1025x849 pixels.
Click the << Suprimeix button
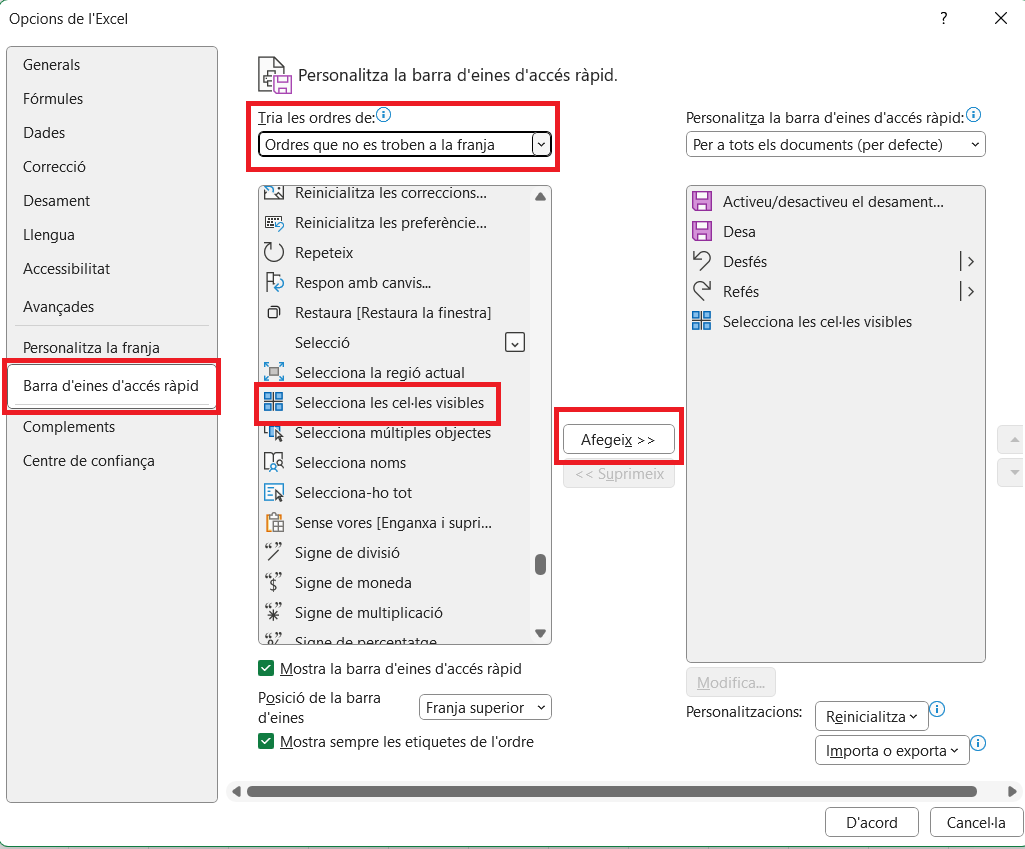619,474
